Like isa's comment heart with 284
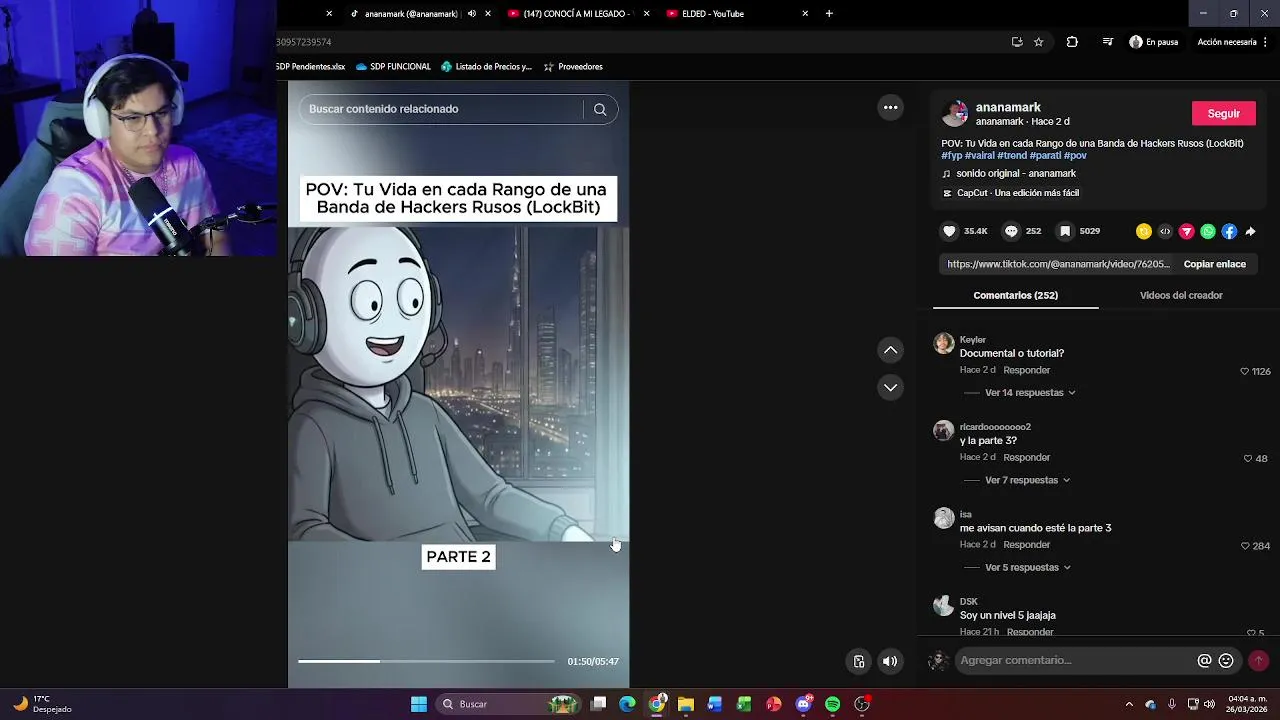Screen dimensions: 1280x720 (x=1245, y=546)
